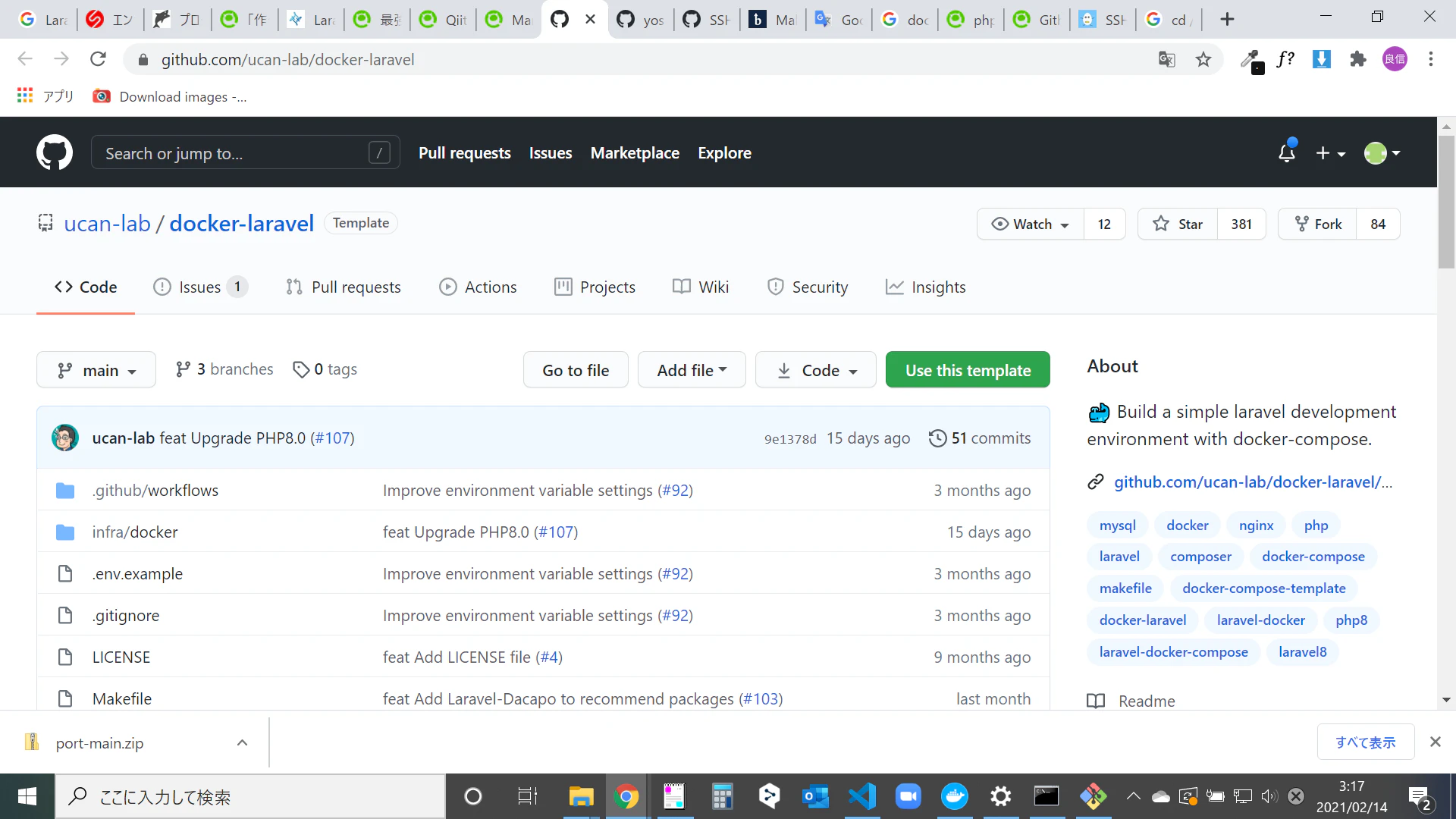Open the notifications bell
The height and width of the screenshot is (819, 1456).
click(x=1287, y=153)
